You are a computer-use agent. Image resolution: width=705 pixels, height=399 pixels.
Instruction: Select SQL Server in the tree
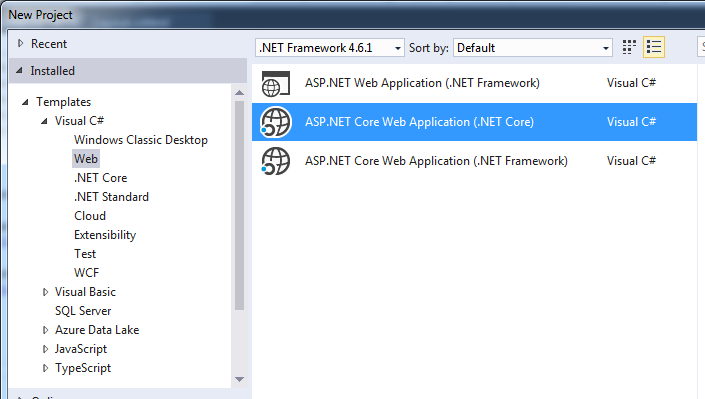coord(83,311)
